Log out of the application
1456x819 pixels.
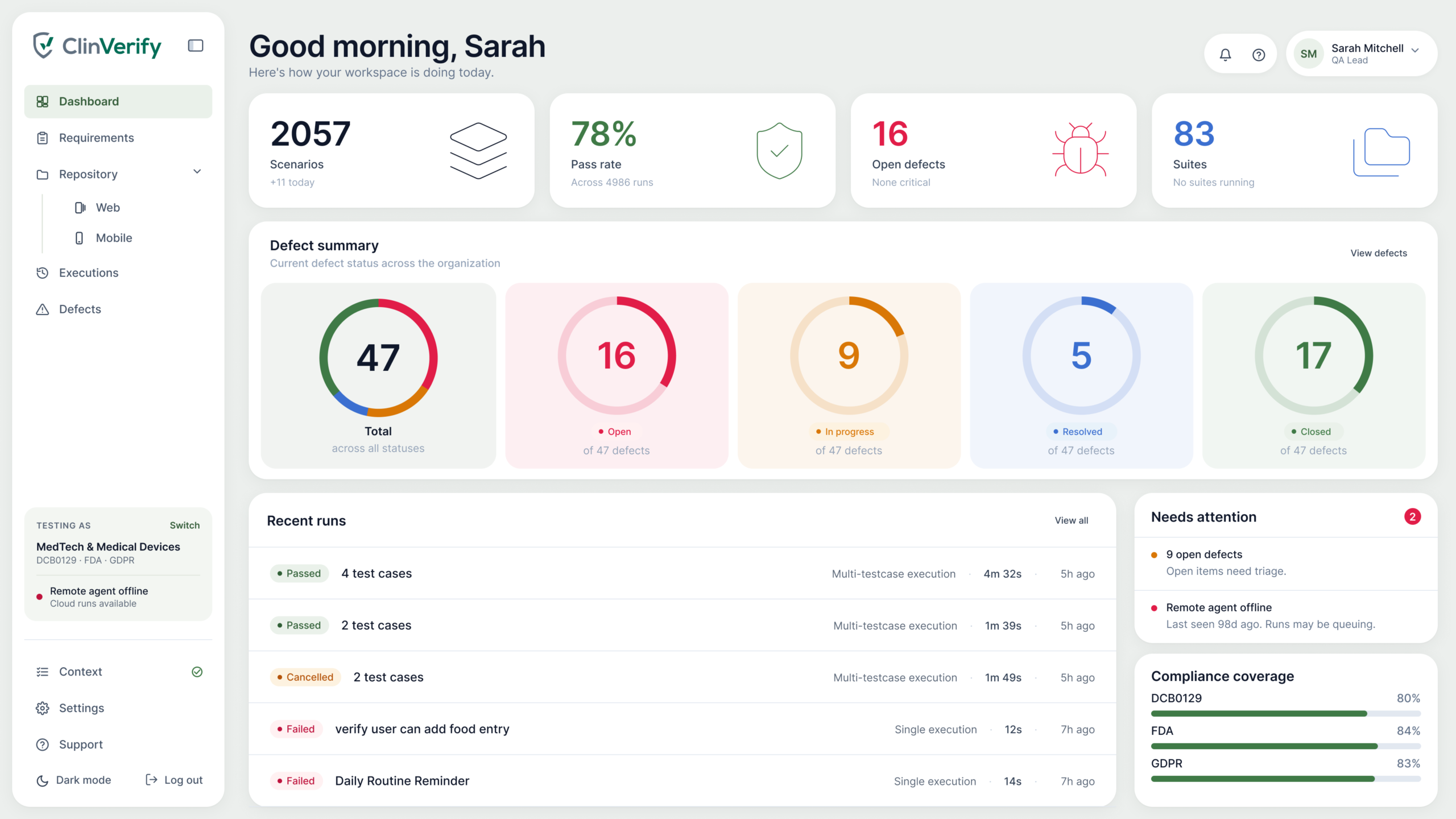tap(174, 780)
